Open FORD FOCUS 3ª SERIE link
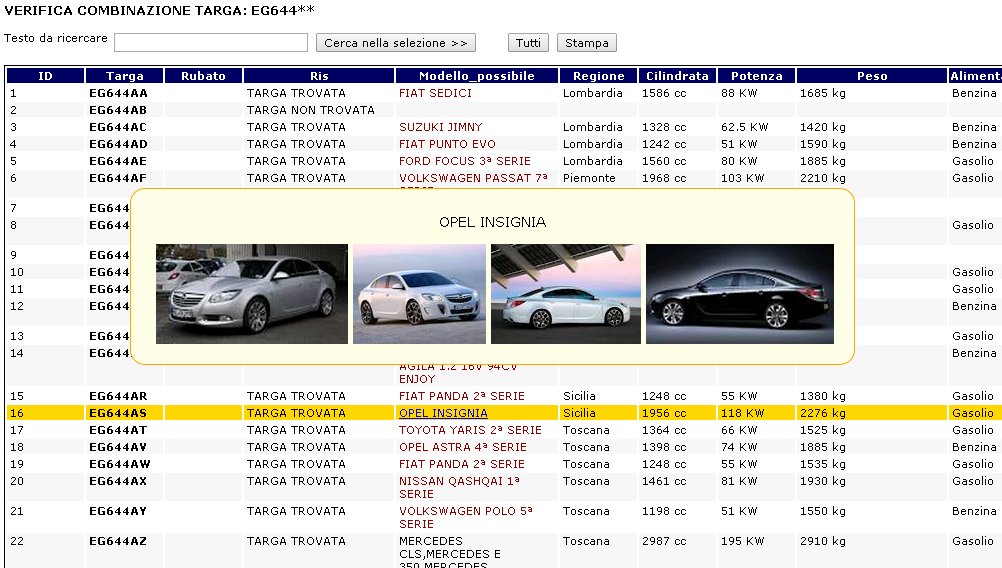This screenshot has width=1002, height=568. [x=465, y=161]
